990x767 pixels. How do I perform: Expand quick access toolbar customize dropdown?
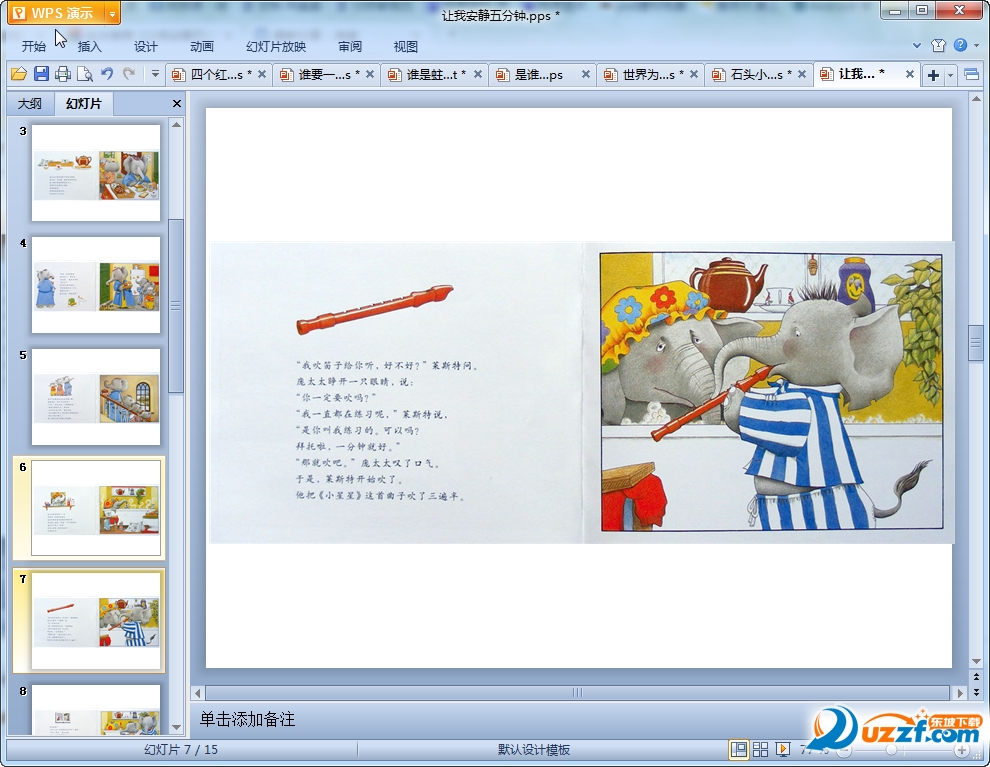click(155, 74)
